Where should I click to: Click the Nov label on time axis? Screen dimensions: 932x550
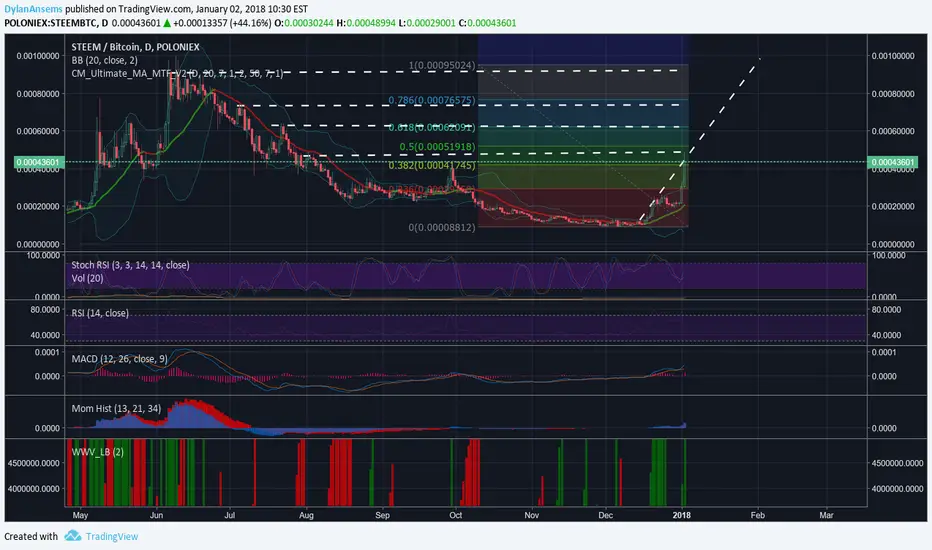[531, 515]
